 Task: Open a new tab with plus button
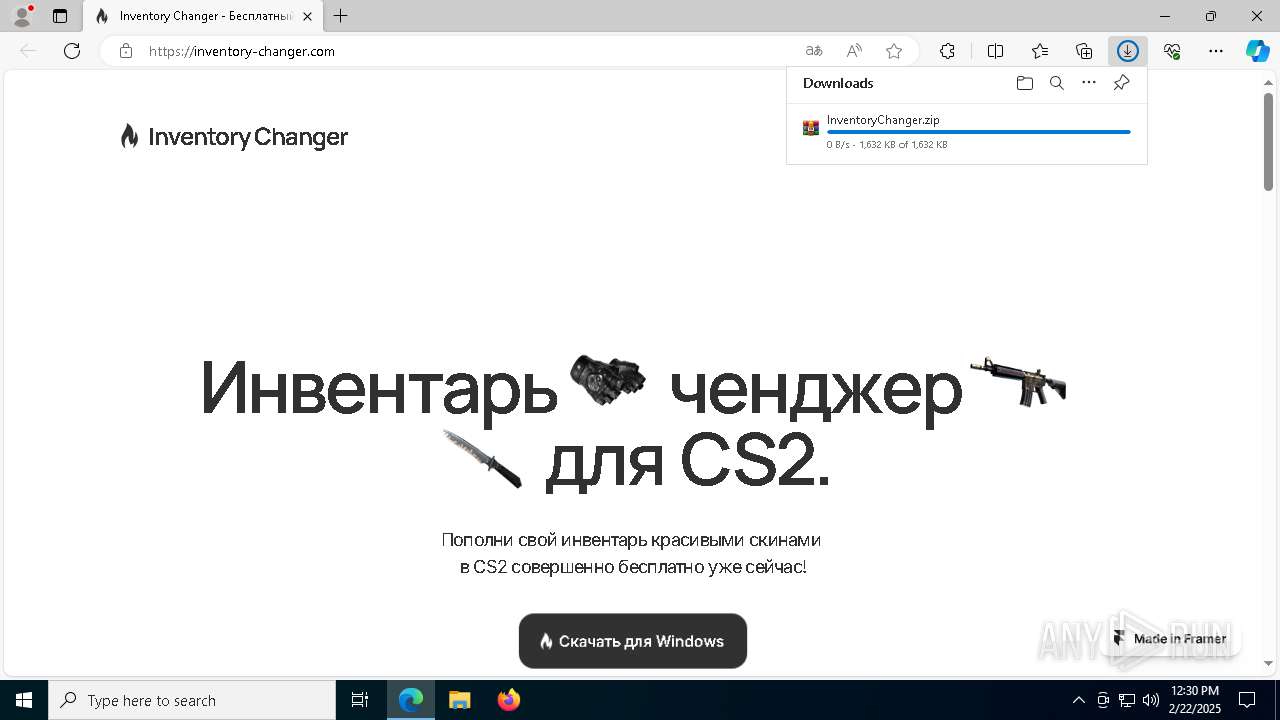coord(341,16)
